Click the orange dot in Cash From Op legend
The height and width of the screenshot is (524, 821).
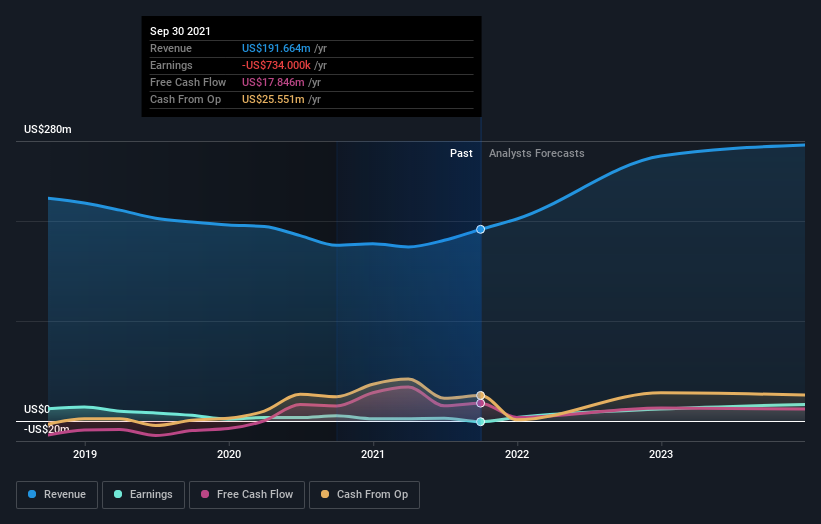pyautogui.click(x=325, y=494)
